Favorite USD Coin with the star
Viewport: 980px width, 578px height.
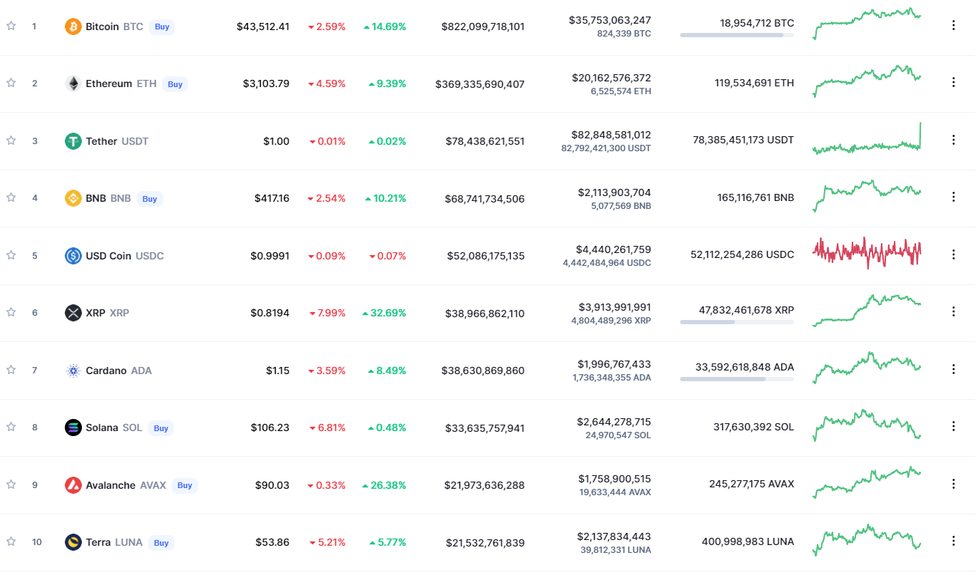pyautogui.click(x=11, y=255)
